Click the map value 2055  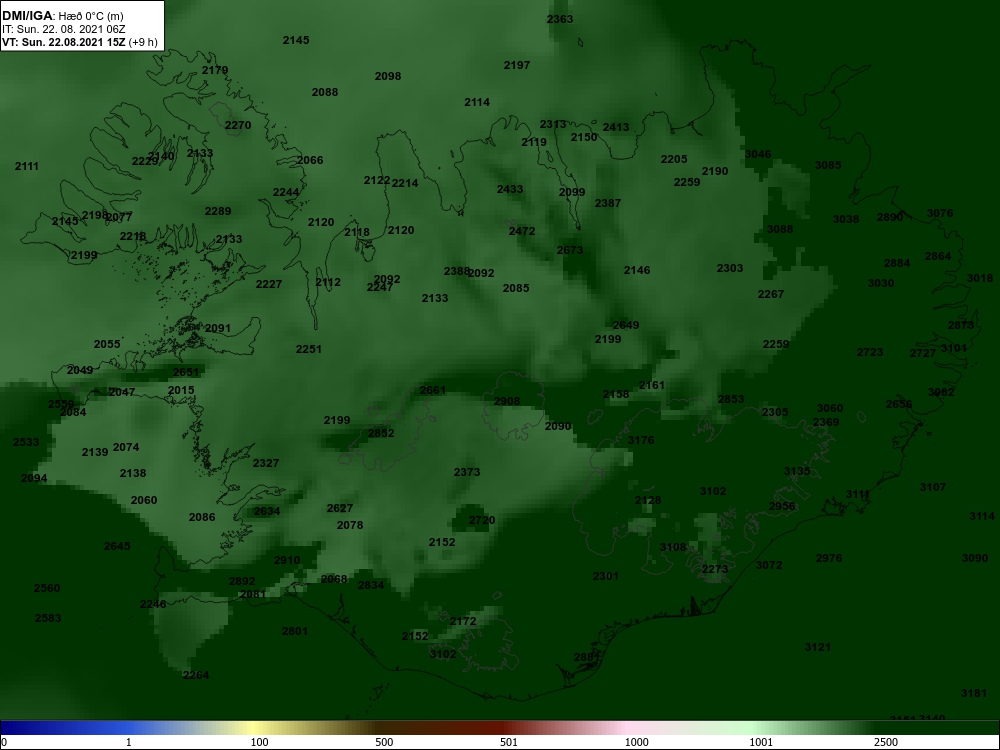(107, 344)
